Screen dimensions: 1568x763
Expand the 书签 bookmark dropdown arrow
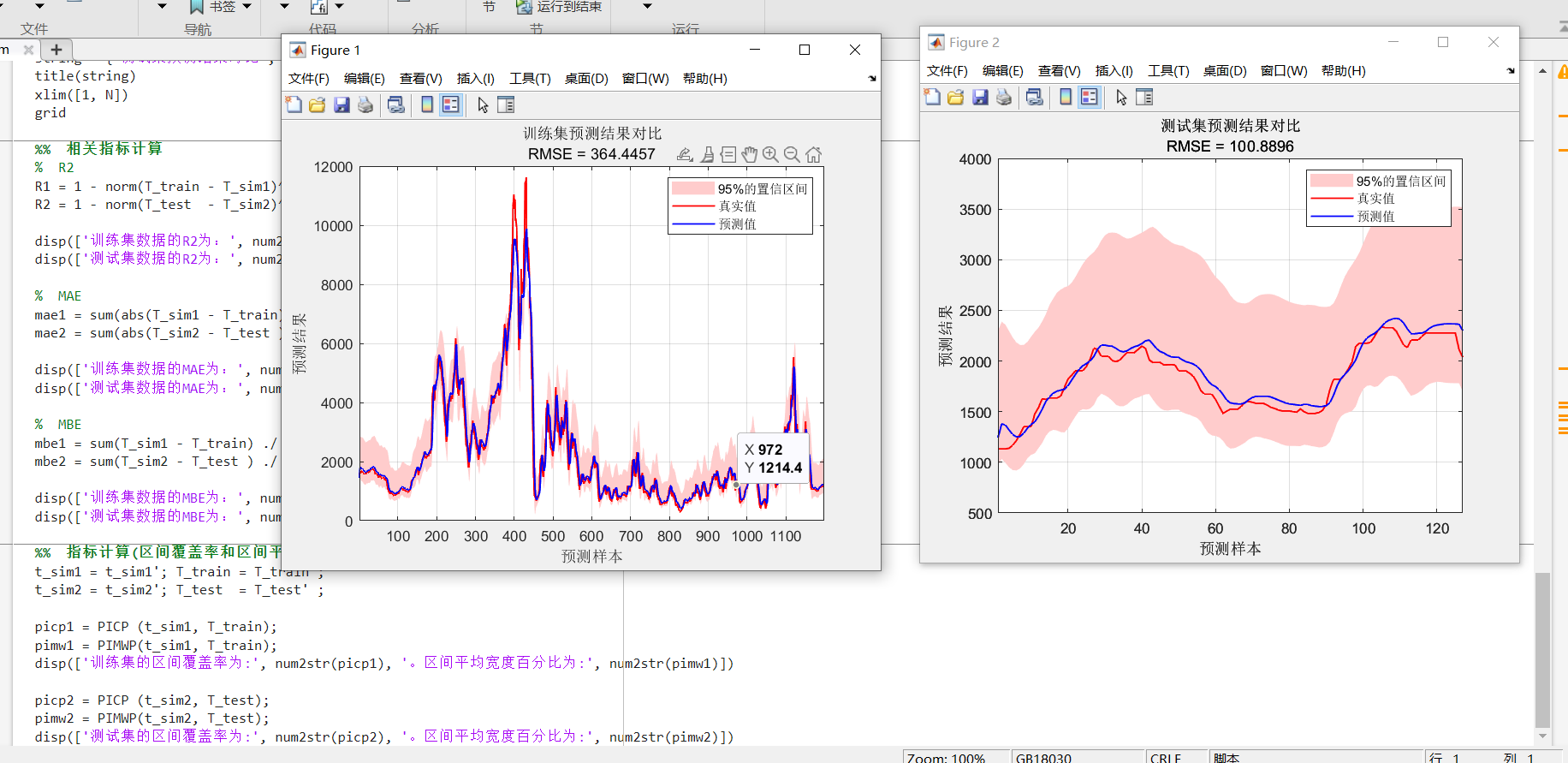tap(247, 7)
